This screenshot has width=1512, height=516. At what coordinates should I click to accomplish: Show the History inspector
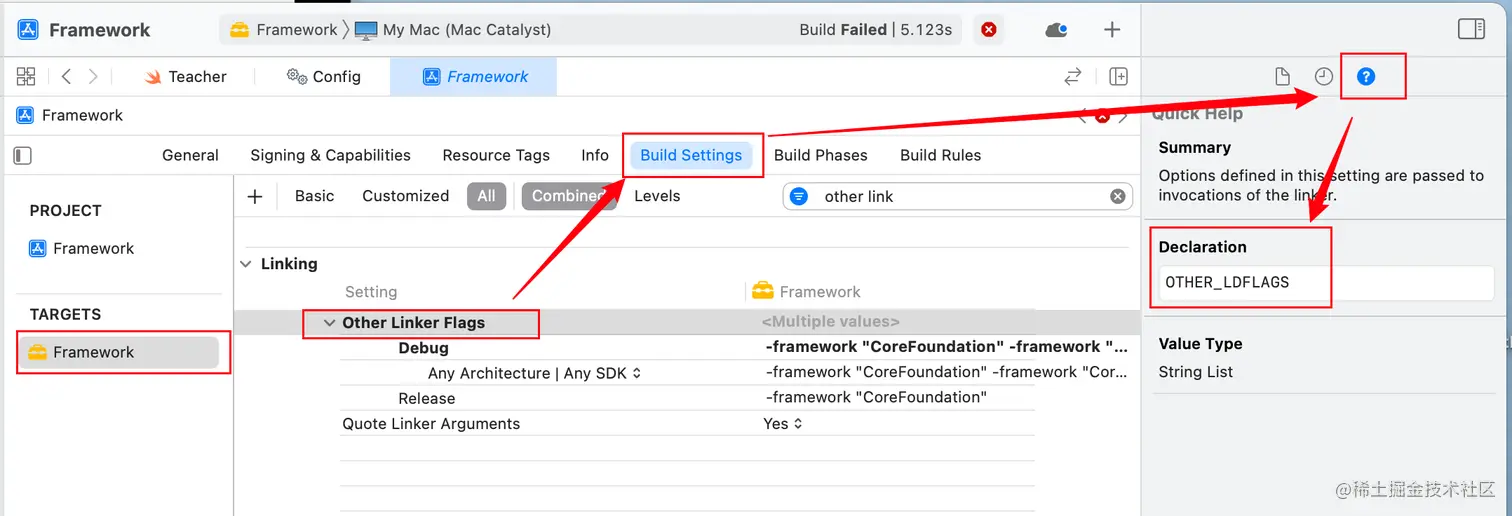pyautogui.click(x=1324, y=77)
